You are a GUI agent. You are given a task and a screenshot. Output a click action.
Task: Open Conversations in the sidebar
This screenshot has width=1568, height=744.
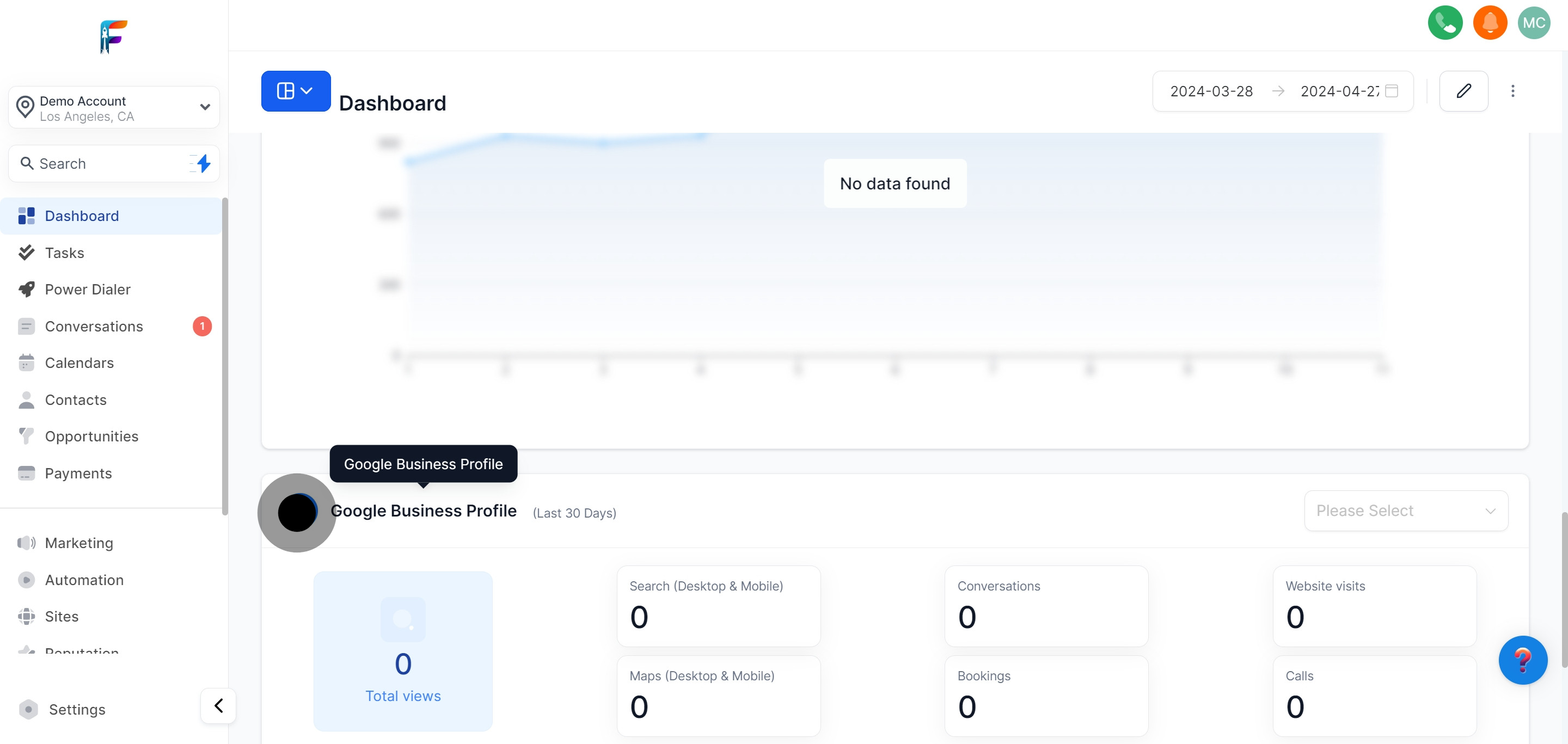pyautogui.click(x=94, y=326)
